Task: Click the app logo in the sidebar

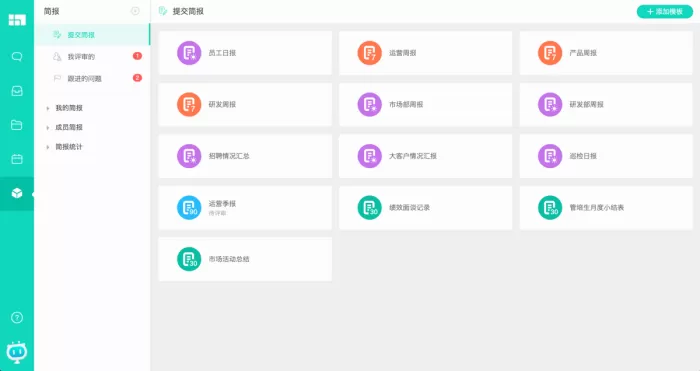Action: point(17,20)
